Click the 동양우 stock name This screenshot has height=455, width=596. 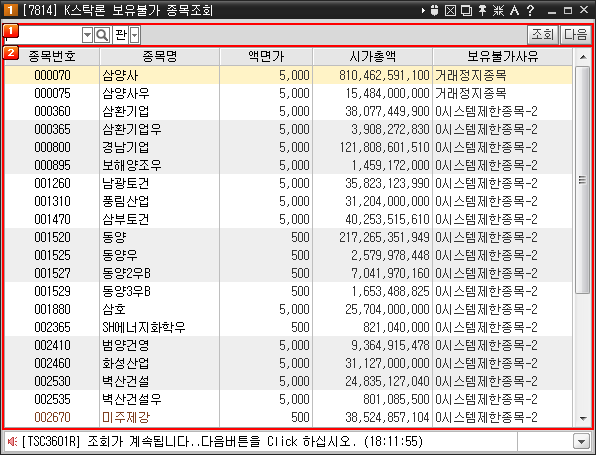(120, 255)
